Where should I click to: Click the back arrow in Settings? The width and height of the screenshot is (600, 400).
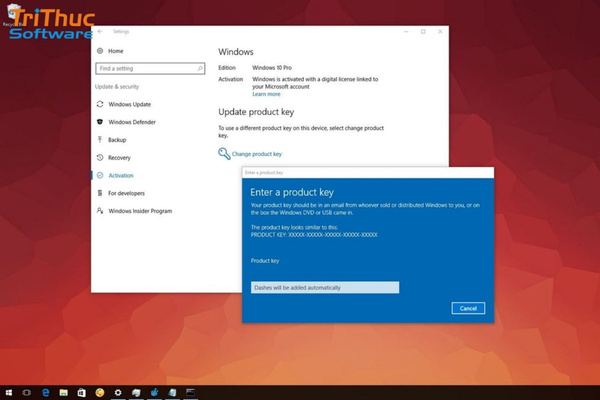pyautogui.click(x=100, y=32)
